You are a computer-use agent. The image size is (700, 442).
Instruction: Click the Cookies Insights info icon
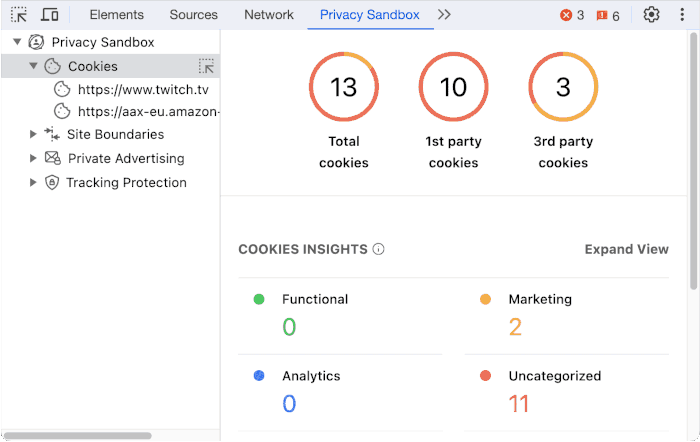point(378,249)
